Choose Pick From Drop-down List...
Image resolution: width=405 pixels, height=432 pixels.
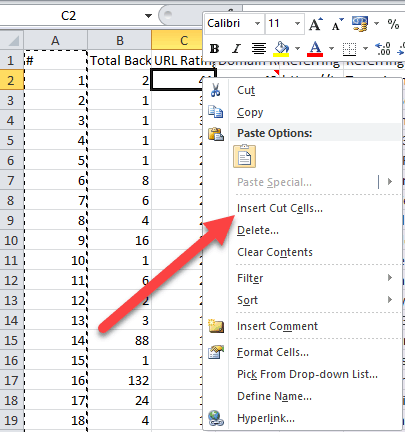point(307,374)
